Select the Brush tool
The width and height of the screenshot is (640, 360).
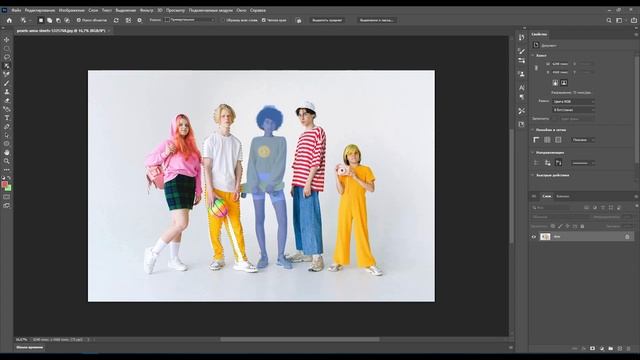(x=7, y=83)
